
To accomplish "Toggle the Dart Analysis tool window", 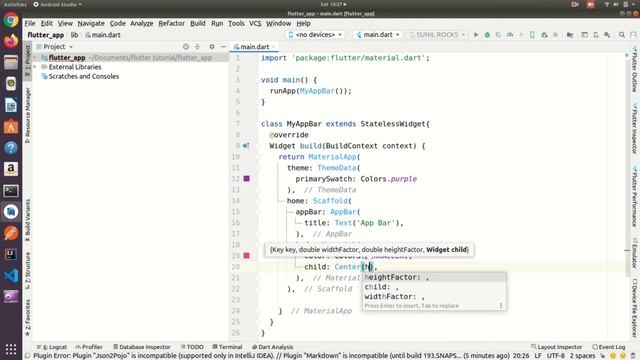I will pyautogui.click(x=273, y=347).
